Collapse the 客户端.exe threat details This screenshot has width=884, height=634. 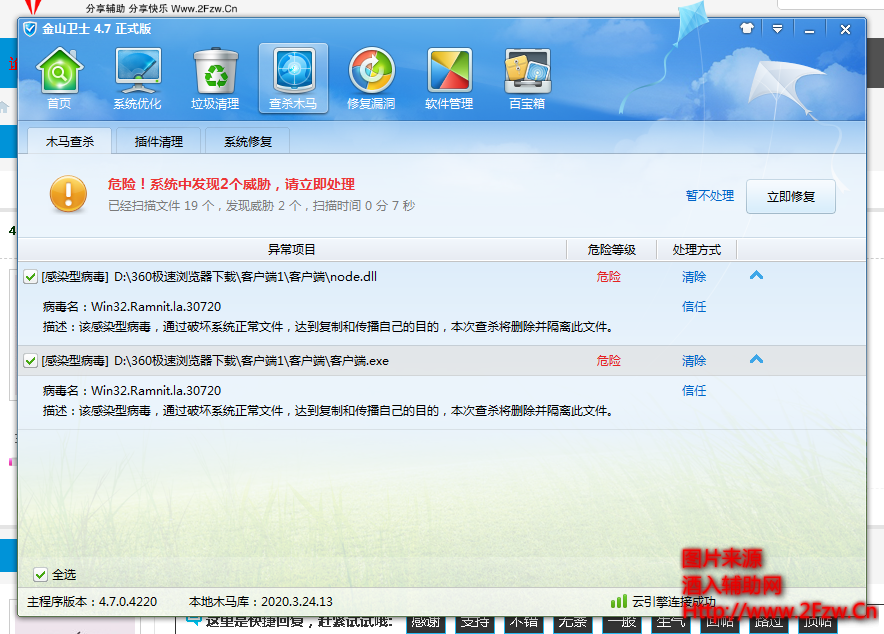(x=756, y=360)
